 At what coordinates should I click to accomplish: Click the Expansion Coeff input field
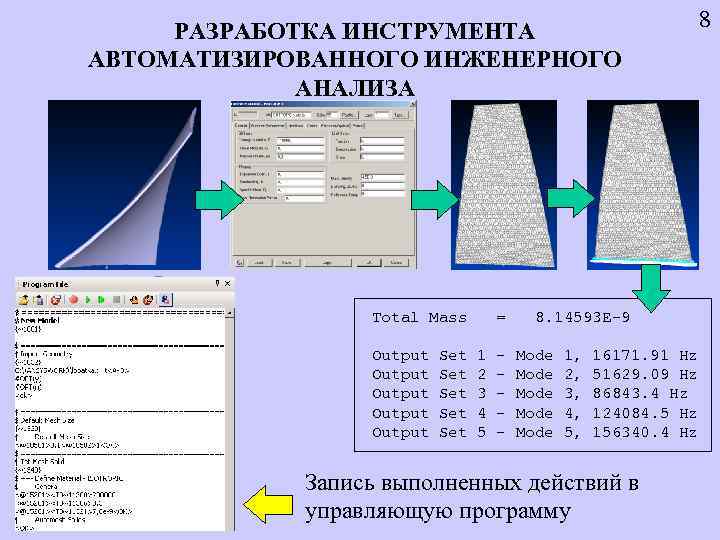[x=300, y=174]
